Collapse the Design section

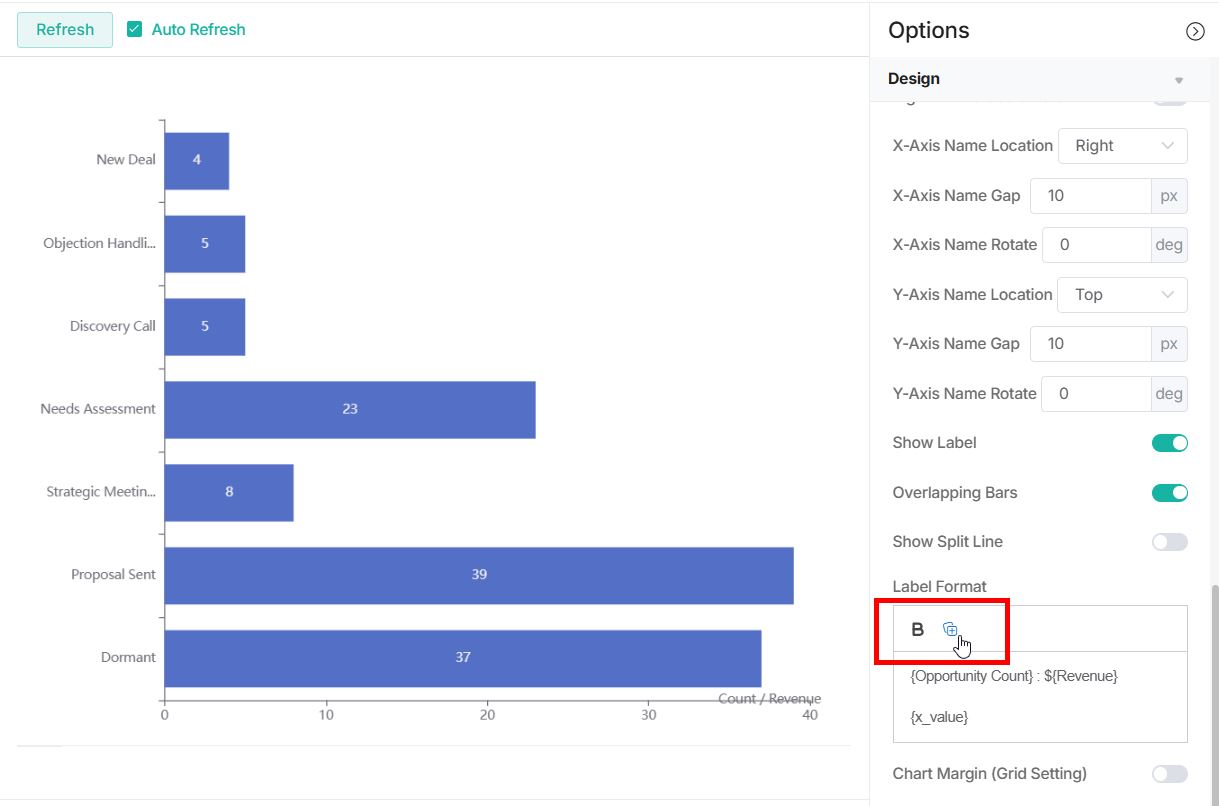[x=1180, y=78]
